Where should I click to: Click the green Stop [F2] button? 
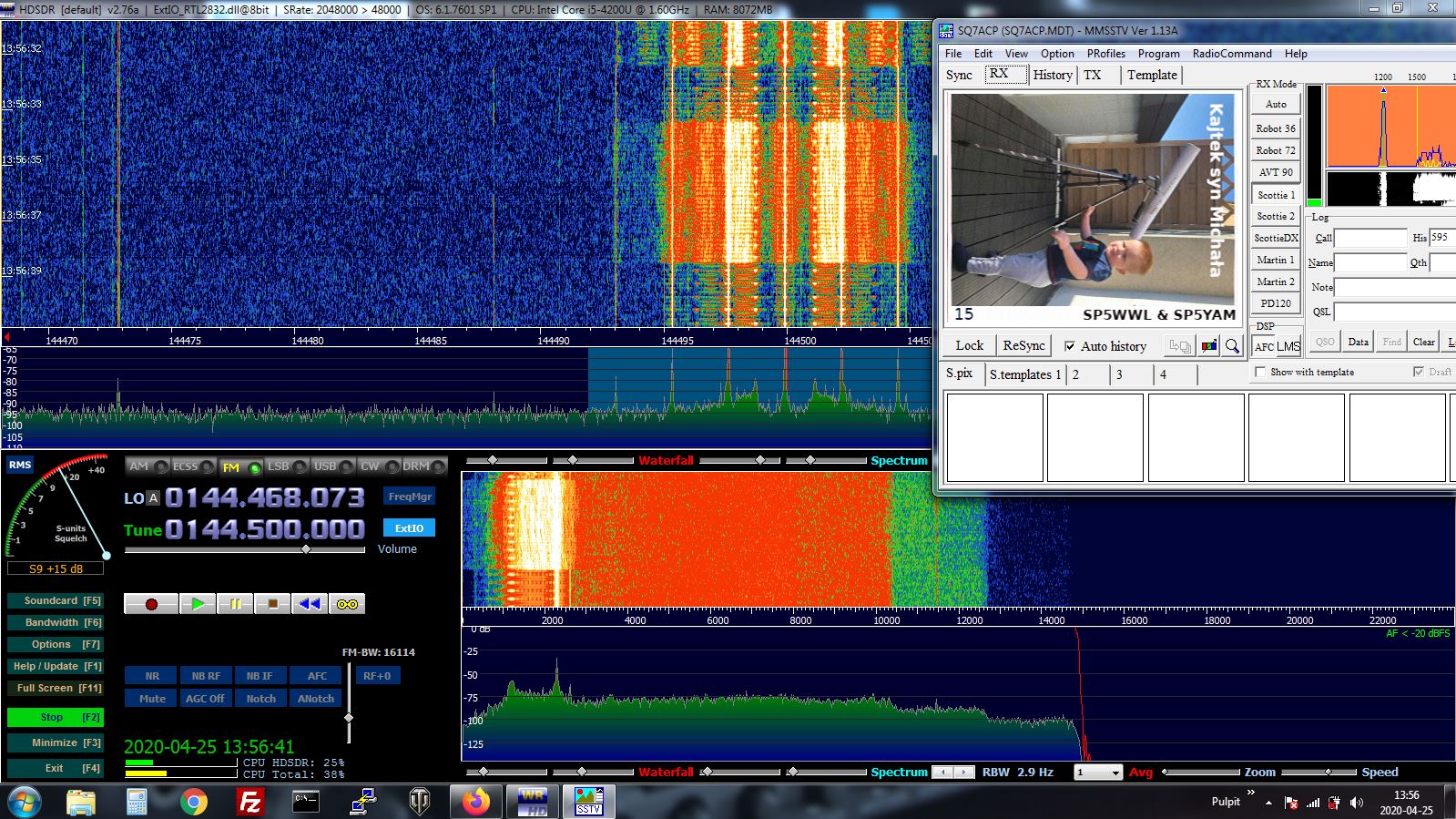(x=55, y=717)
